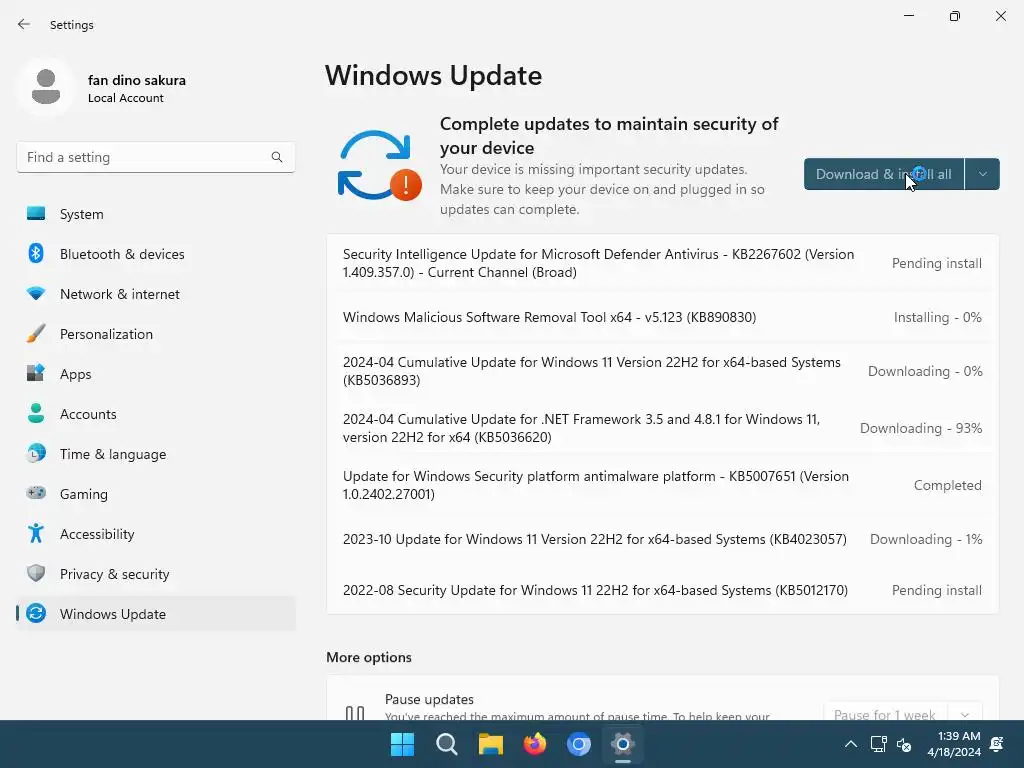
Task: Click the network status tray icon
Action: coord(878,744)
